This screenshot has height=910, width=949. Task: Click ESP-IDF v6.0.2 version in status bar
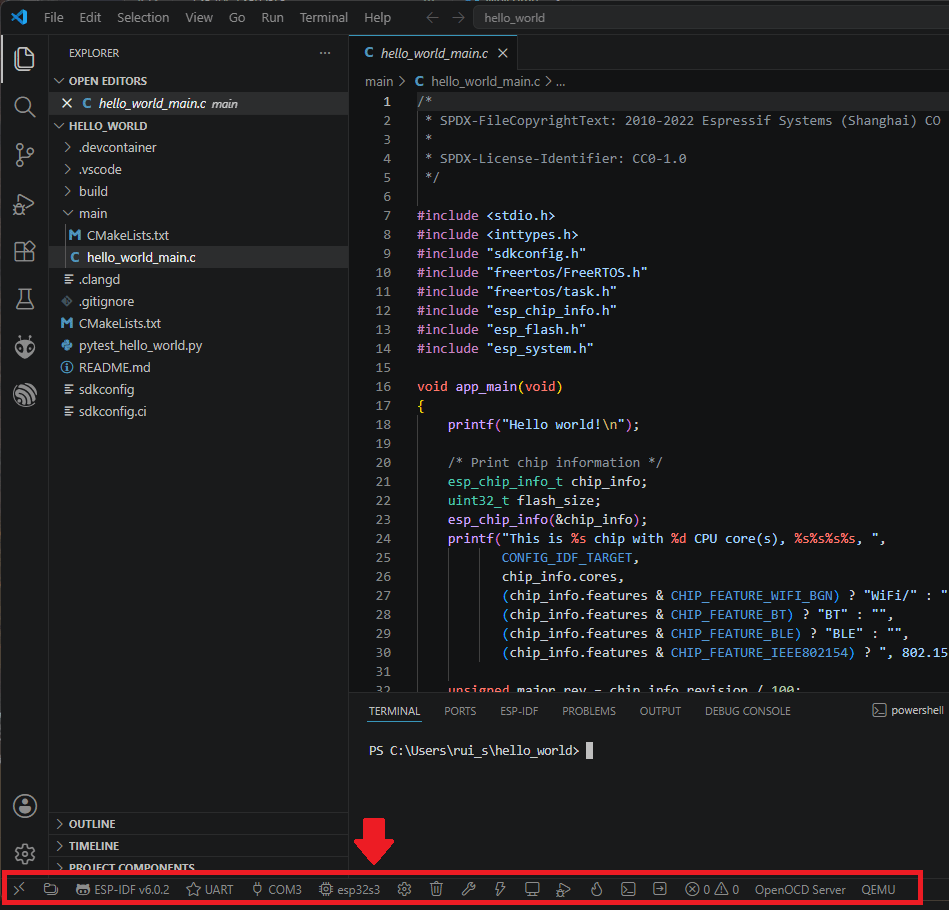click(123, 889)
